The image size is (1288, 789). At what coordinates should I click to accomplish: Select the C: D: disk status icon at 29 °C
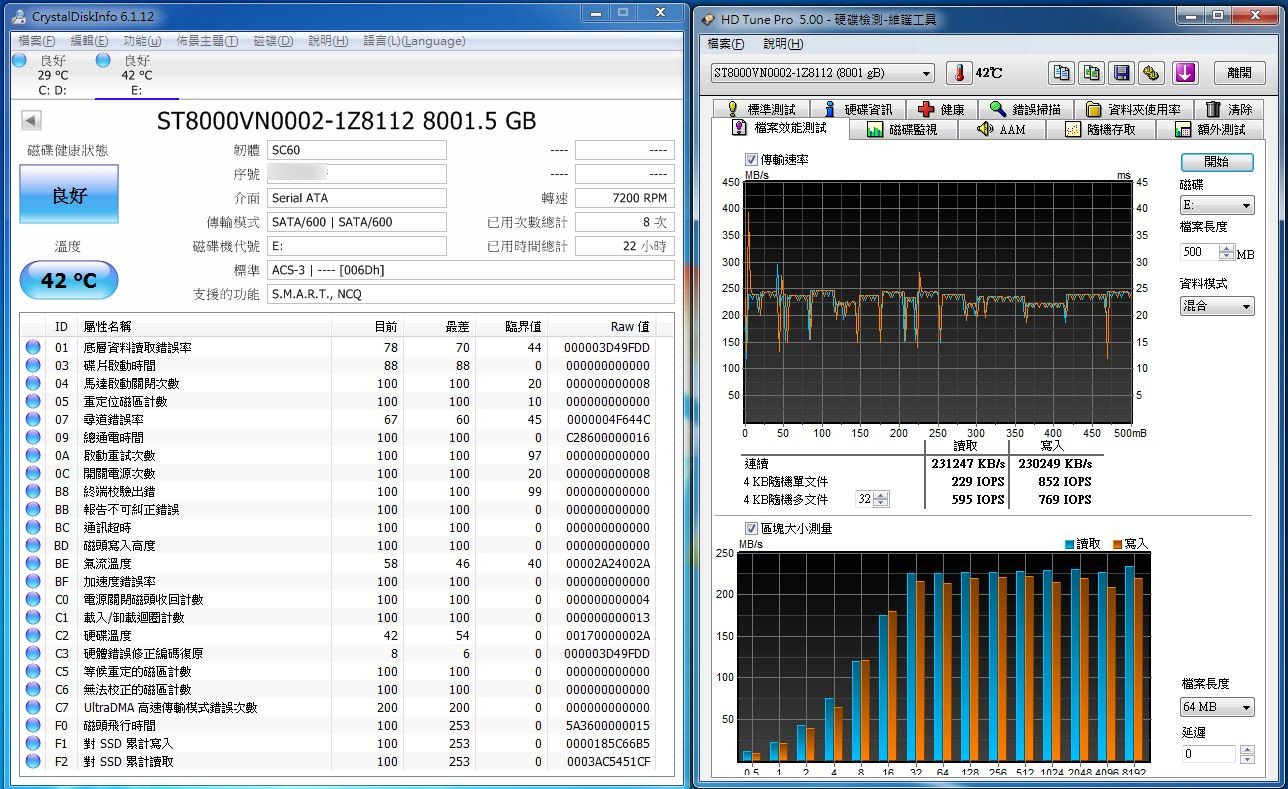click(x=19, y=61)
